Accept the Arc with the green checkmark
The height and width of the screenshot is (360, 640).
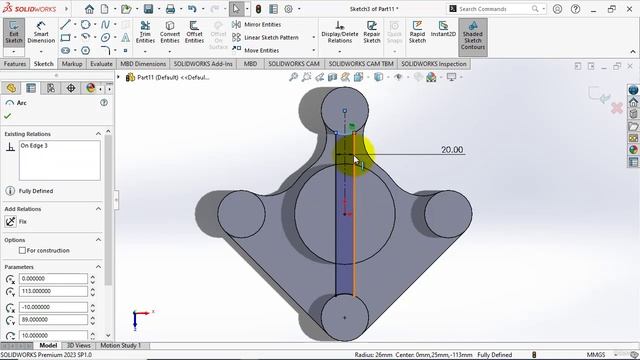click(x=7, y=116)
